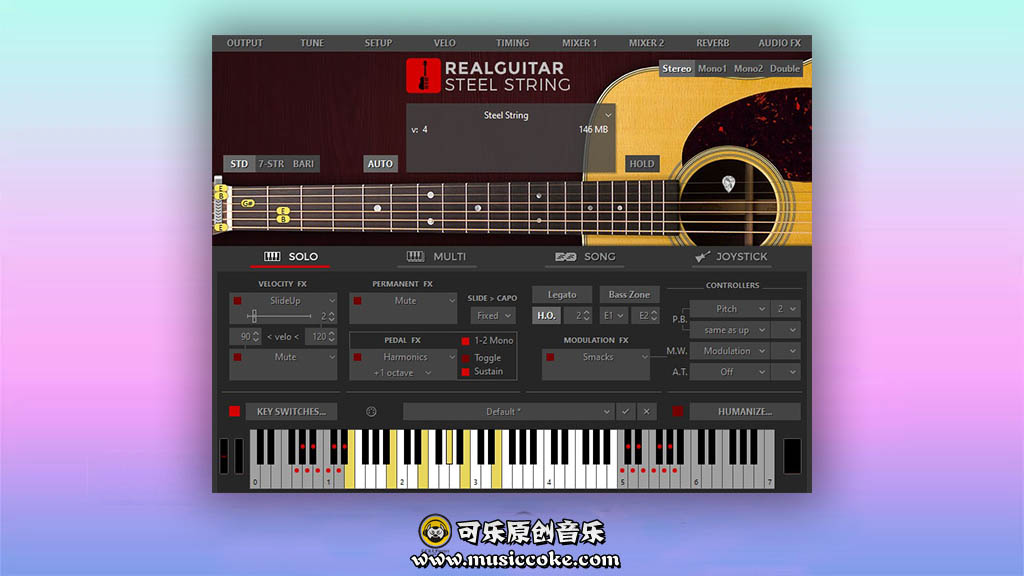1024x576 pixels.
Task: Toggle the Permanent FX Mute red indicator
Action: (358, 300)
